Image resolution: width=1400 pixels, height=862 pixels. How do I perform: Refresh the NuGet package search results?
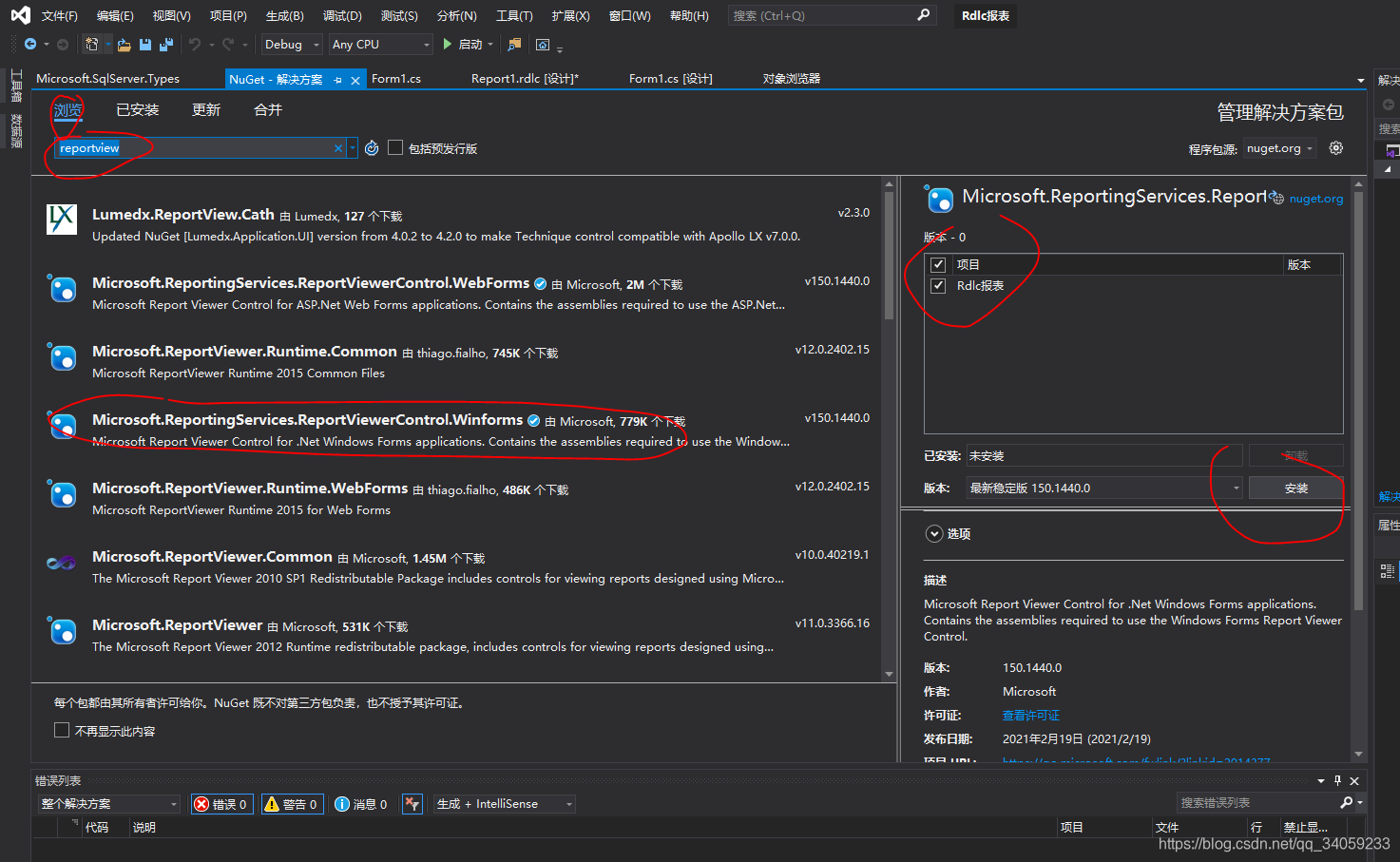coord(372,148)
